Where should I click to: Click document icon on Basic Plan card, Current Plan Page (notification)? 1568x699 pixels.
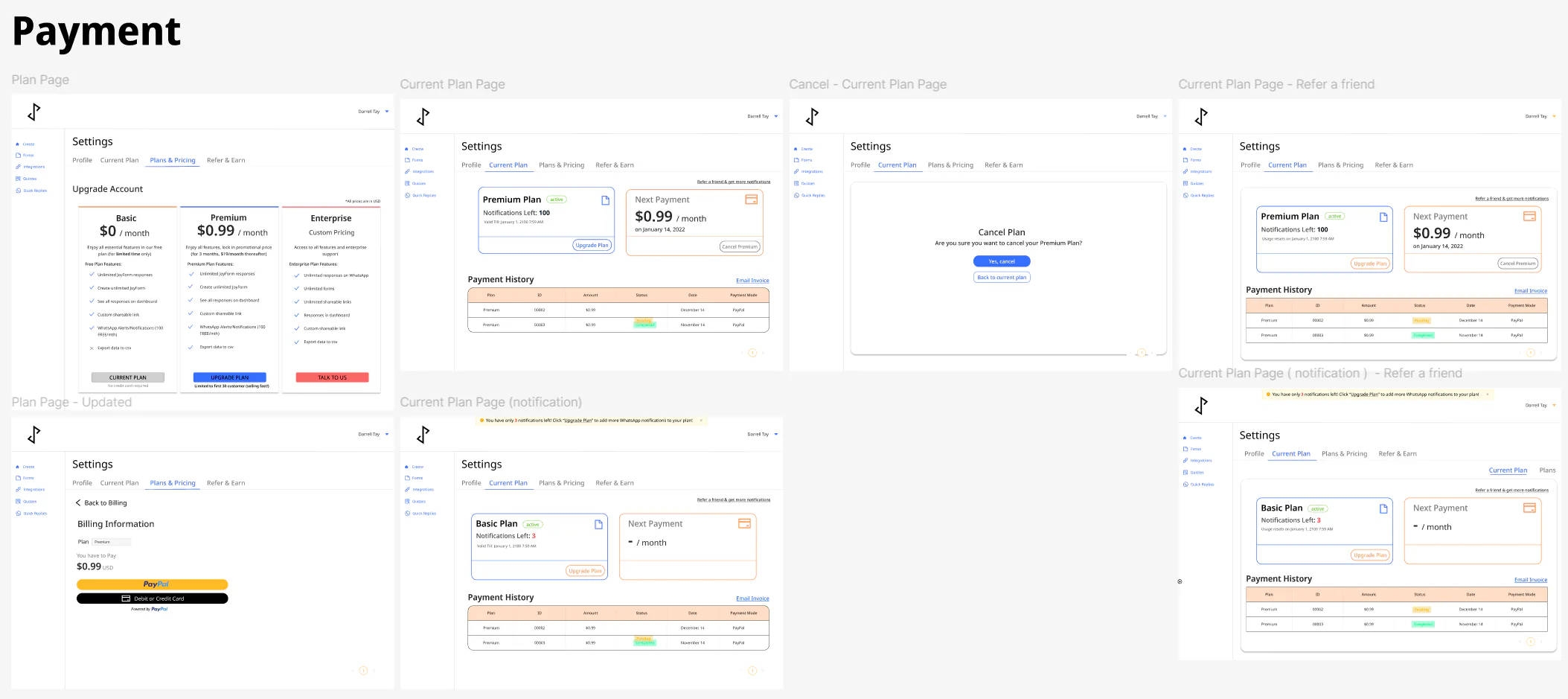[x=598, y=525]
